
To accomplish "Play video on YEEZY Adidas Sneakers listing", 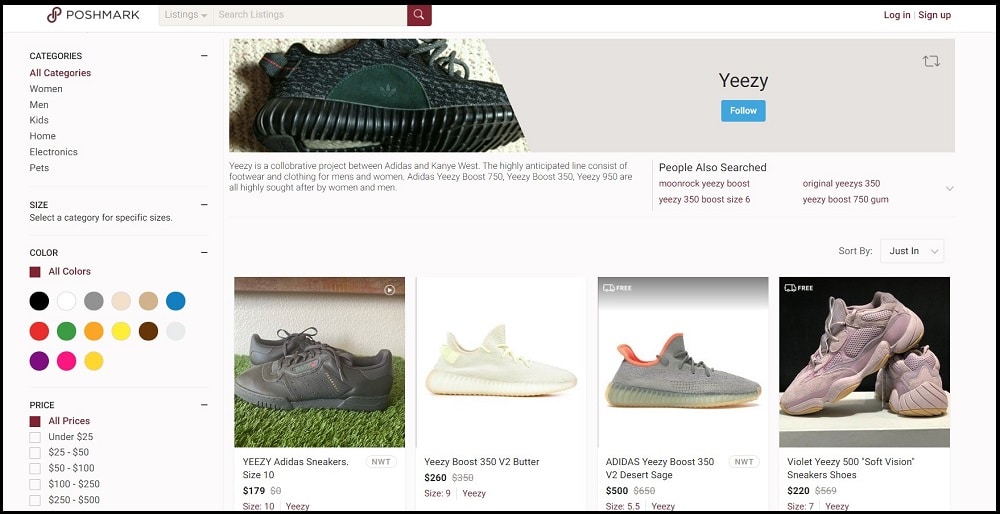I will 390,290.
